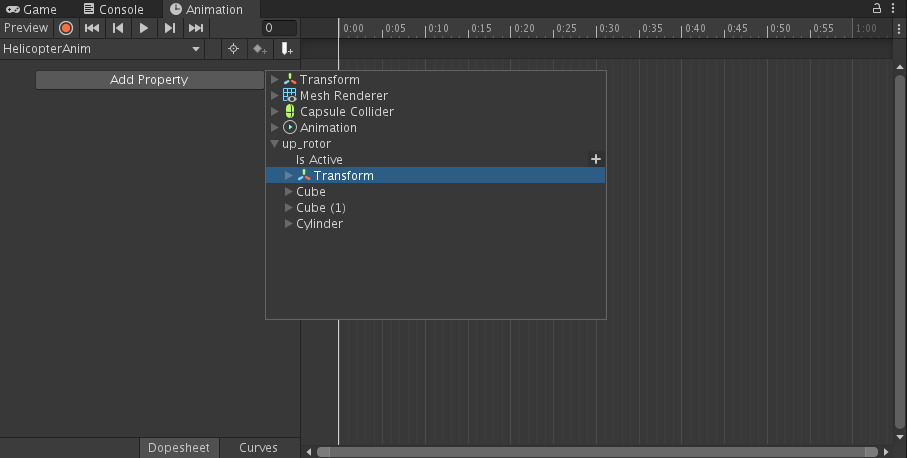Screen dimensions: 907x458
Task: Click the scroll right arrow
Action: 886,452
